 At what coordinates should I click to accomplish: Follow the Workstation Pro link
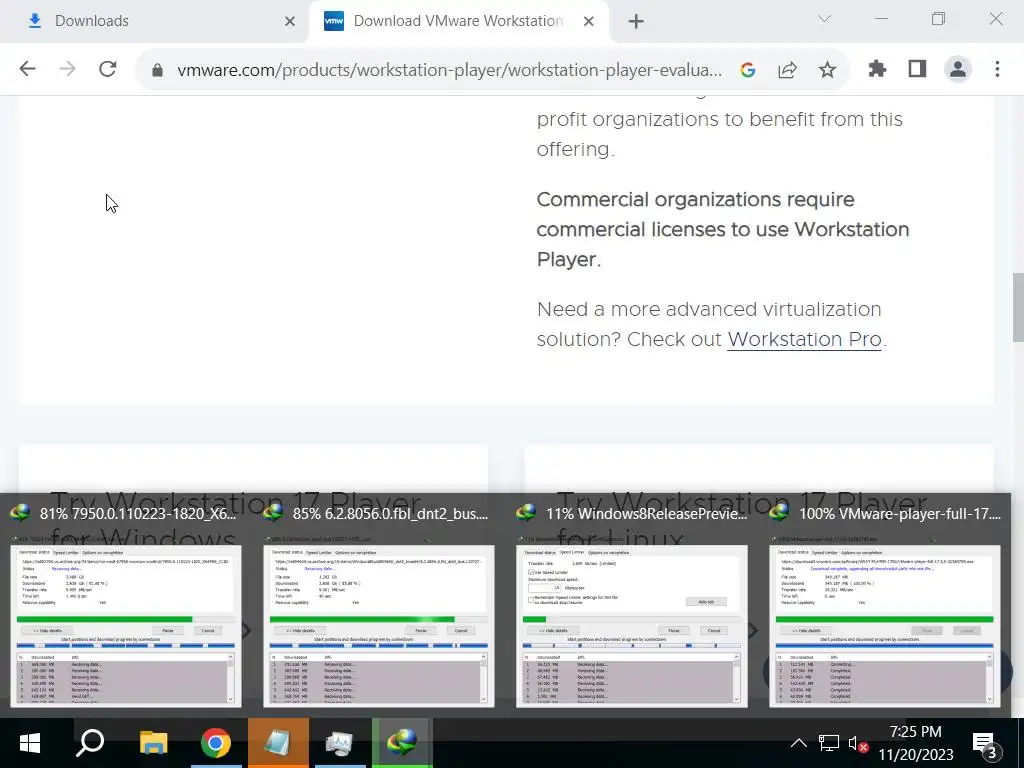(x=805, y=340)
